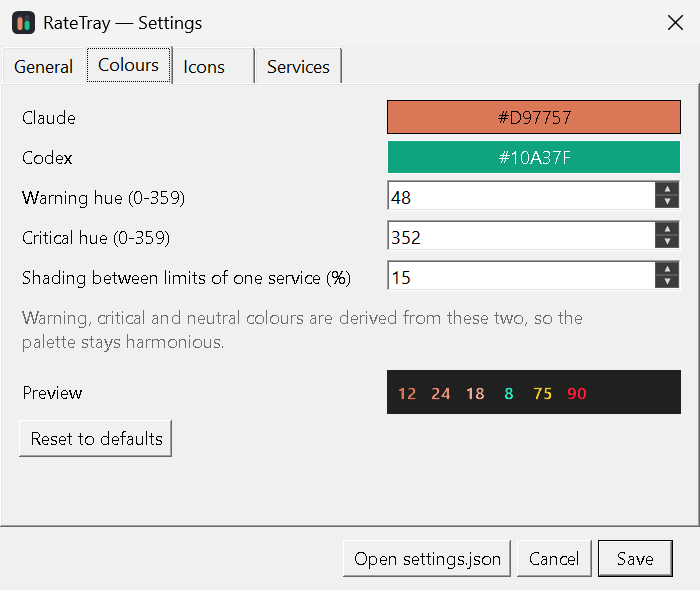
Task: Increase Warning hue with up arrow
Action: (x=667, y=189)
